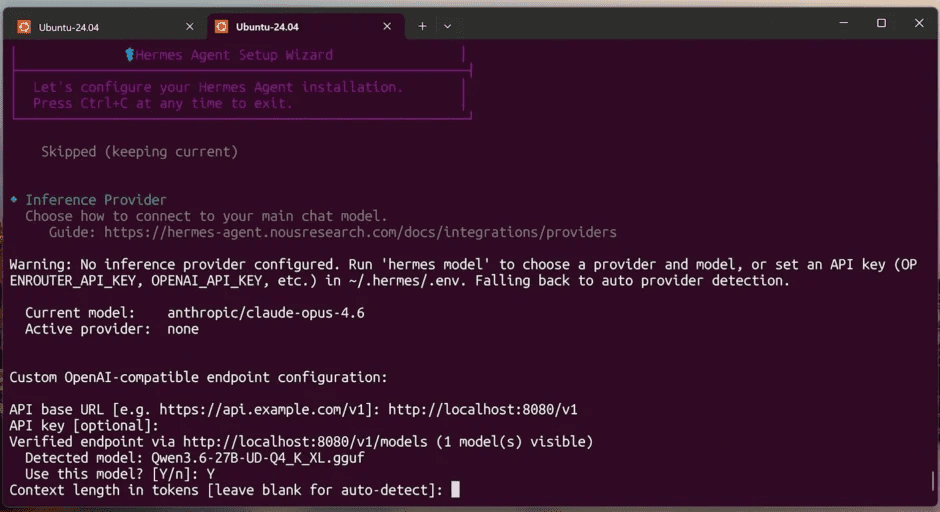The image size is (940, 512).
Task: Open a new terminal tab
Action: (422, 26)
